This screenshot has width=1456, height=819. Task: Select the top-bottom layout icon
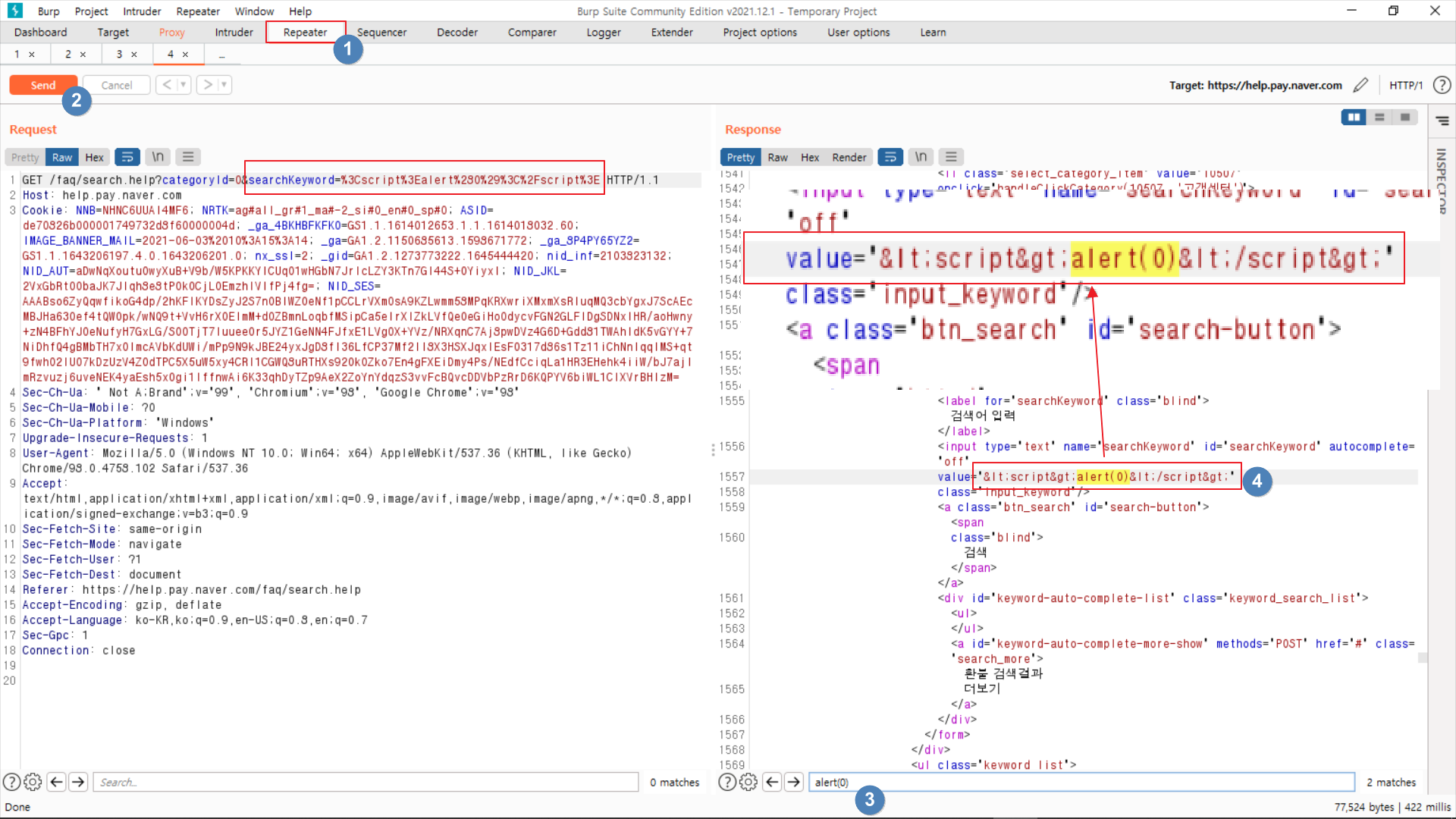click(x=1379, y=117)
